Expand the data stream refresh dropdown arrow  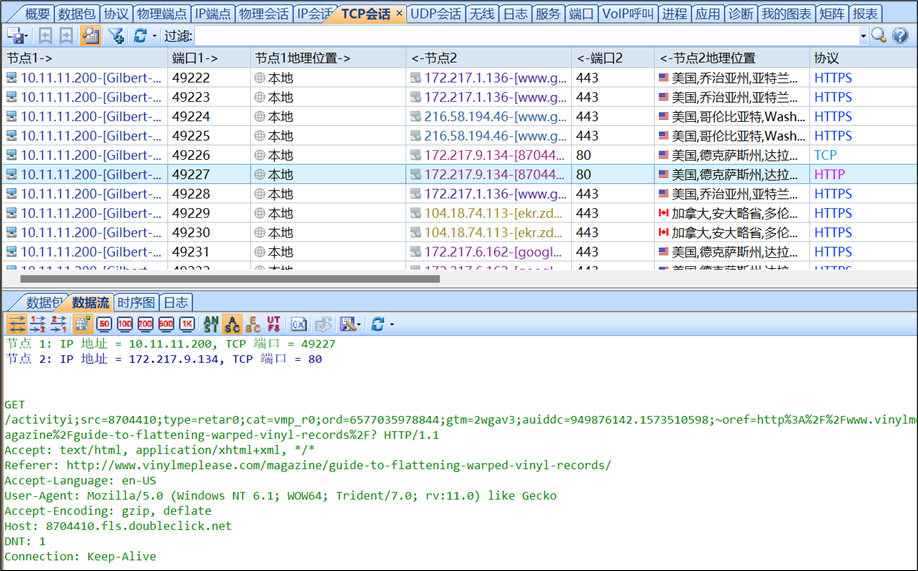point(391,324)
